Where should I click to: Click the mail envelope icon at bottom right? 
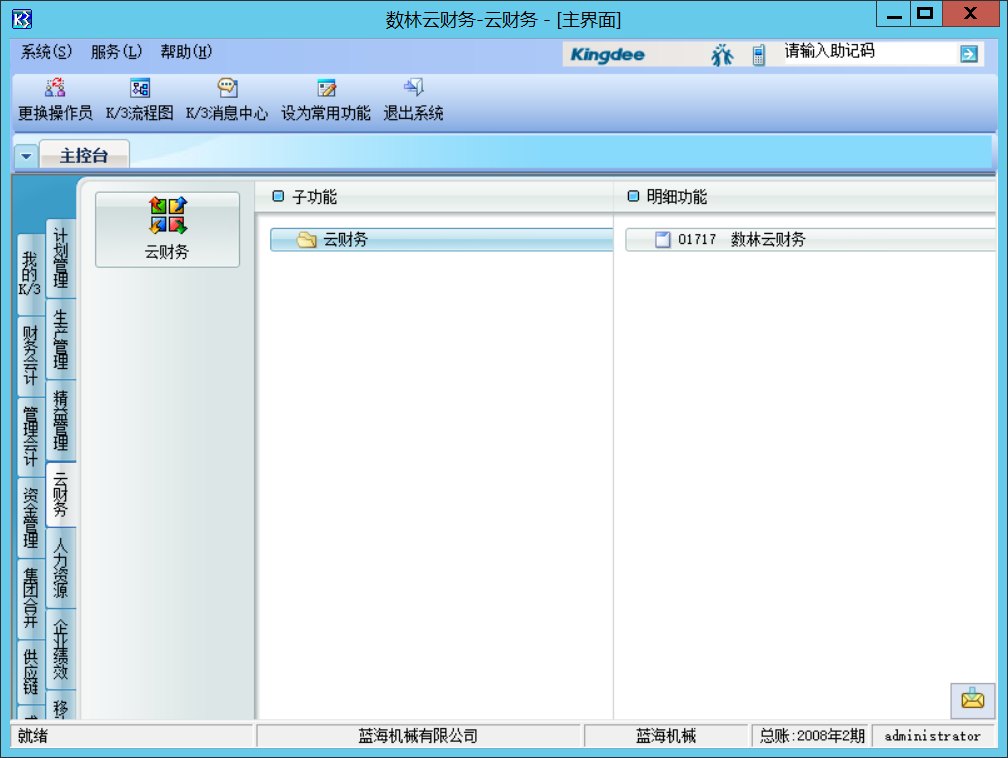972,699
